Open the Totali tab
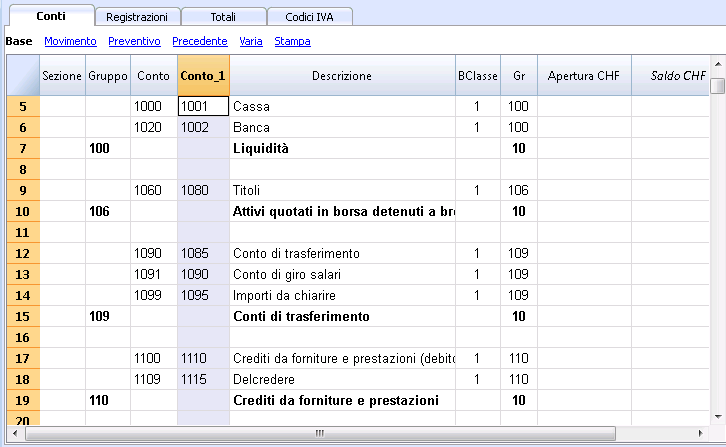This screenshot has width=726, height=447. pyautogui.click(x=223, y=17)
